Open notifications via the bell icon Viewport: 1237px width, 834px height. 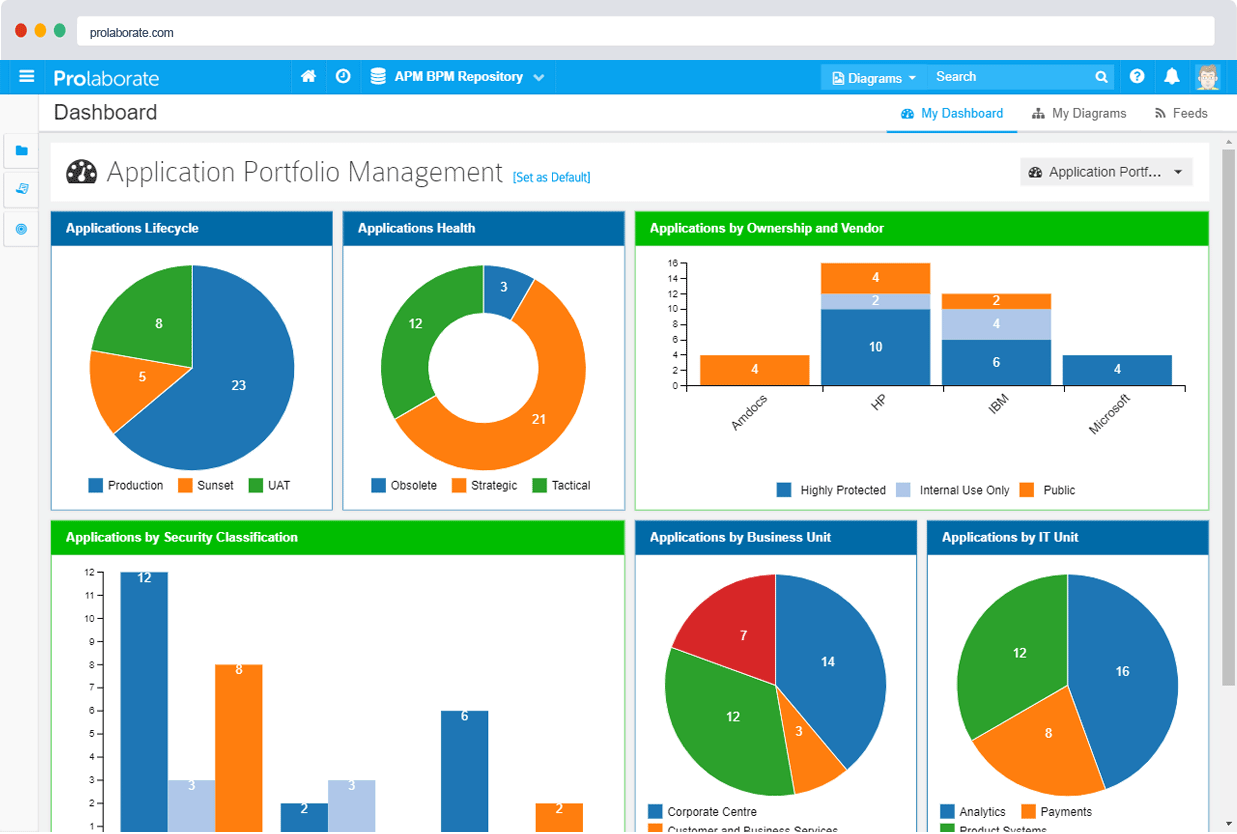click(x=1171, y=76)
